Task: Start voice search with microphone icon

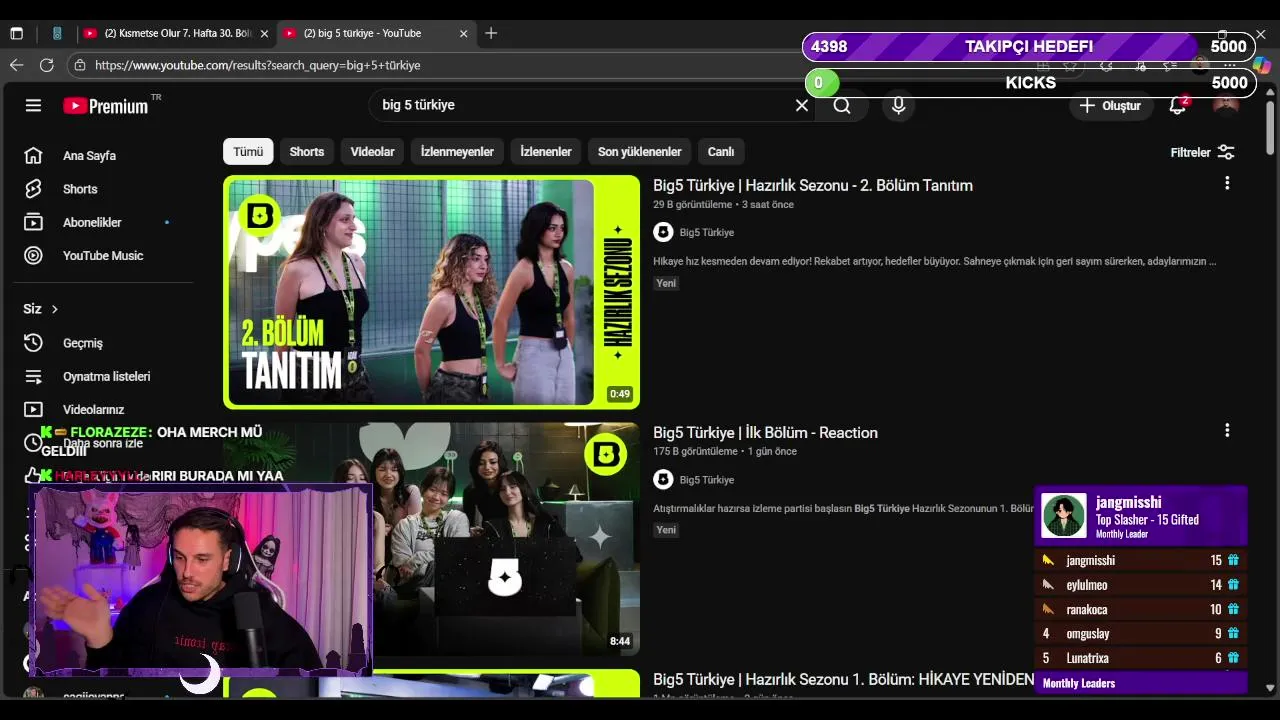Action: (898, 105)
